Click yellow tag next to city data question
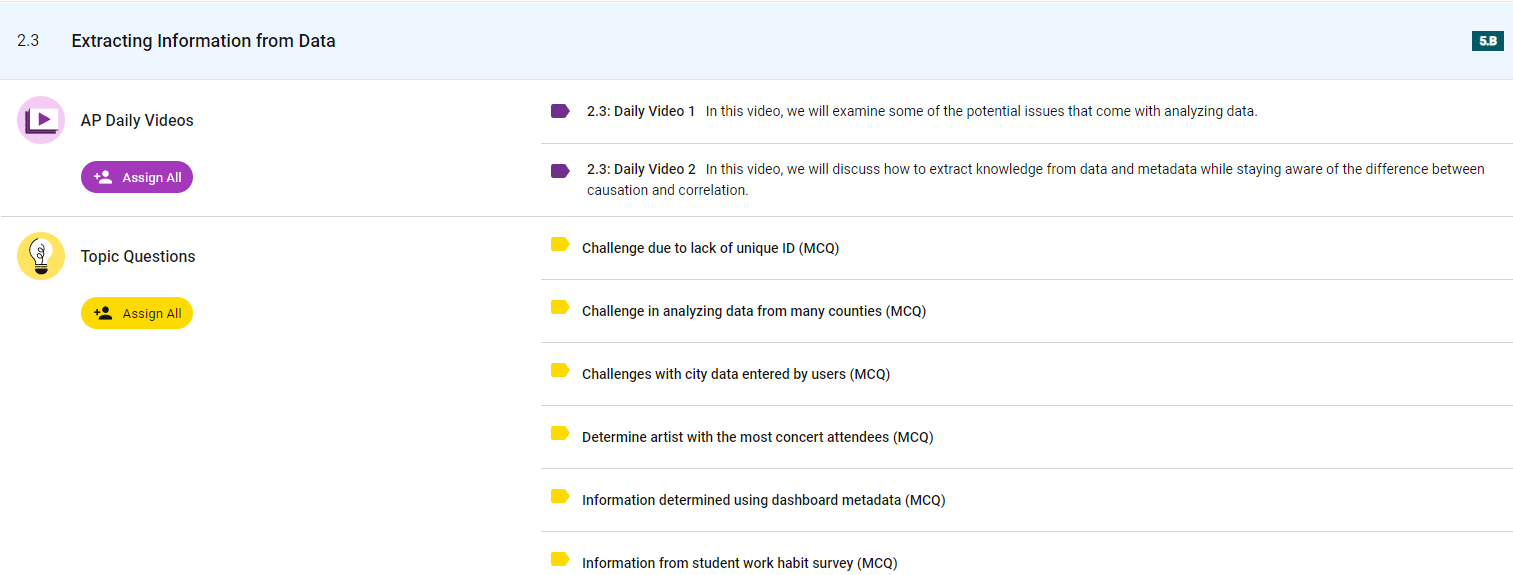Viewport: 1513px width, 575px height. click(560, 371)
